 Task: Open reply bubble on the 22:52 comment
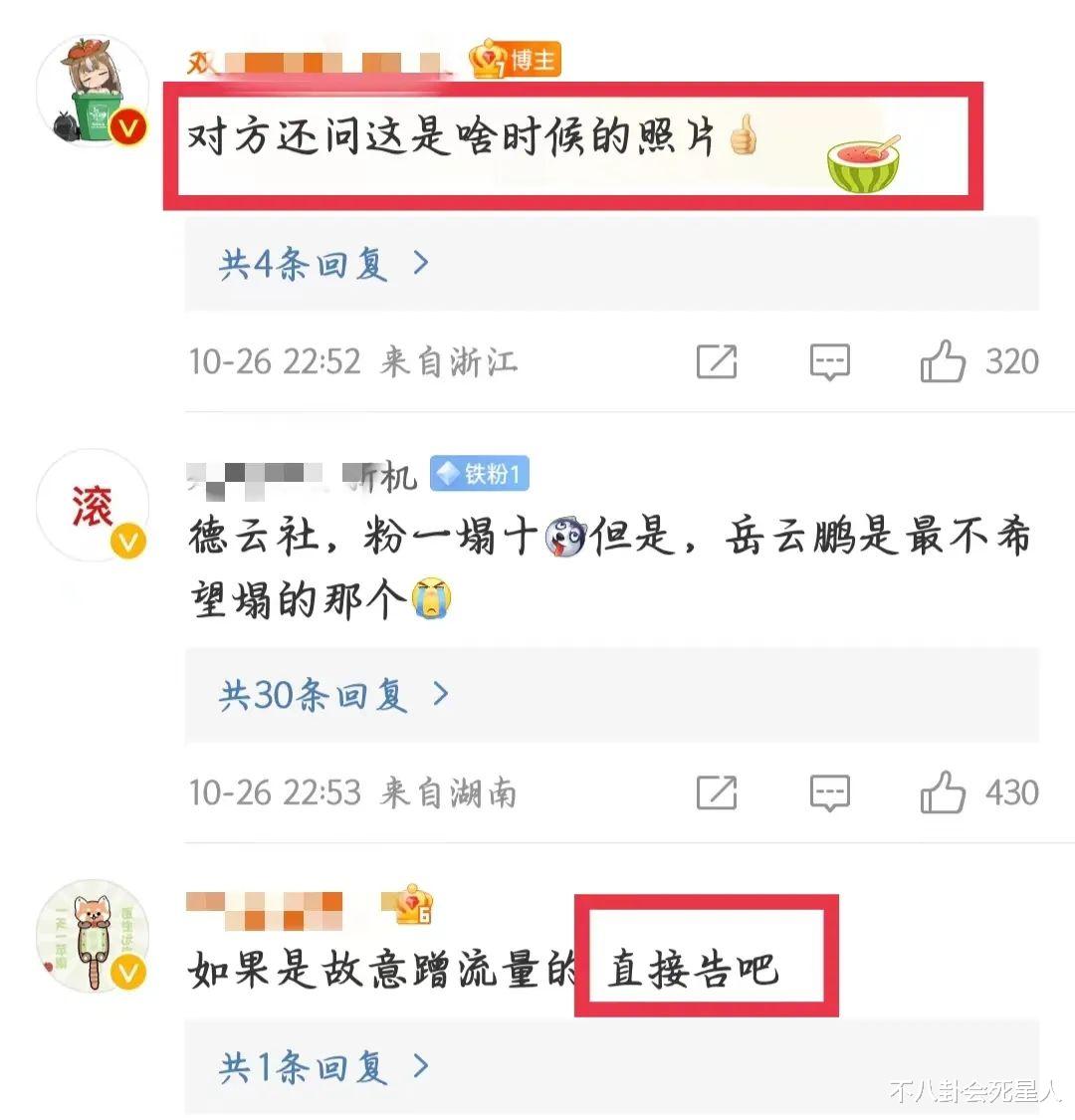click(829, 361)
